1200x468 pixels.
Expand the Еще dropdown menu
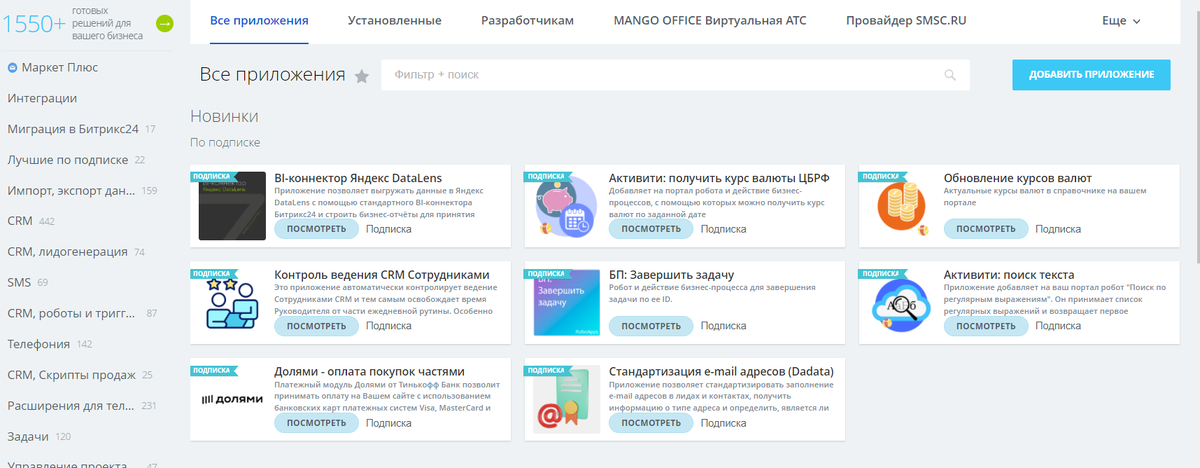coord(1121,21)
